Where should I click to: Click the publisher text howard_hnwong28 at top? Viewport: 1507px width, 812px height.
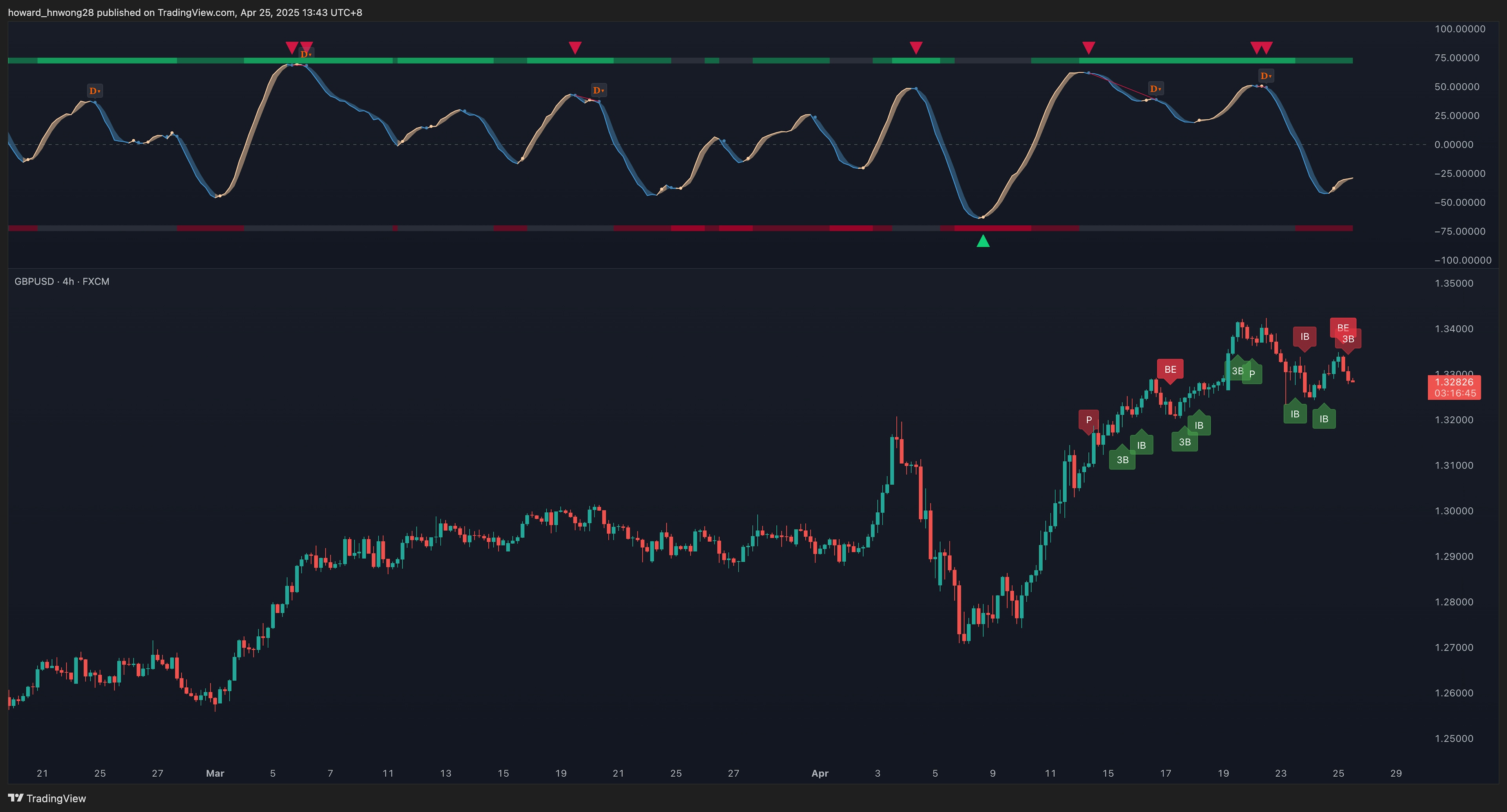point(51,12)
